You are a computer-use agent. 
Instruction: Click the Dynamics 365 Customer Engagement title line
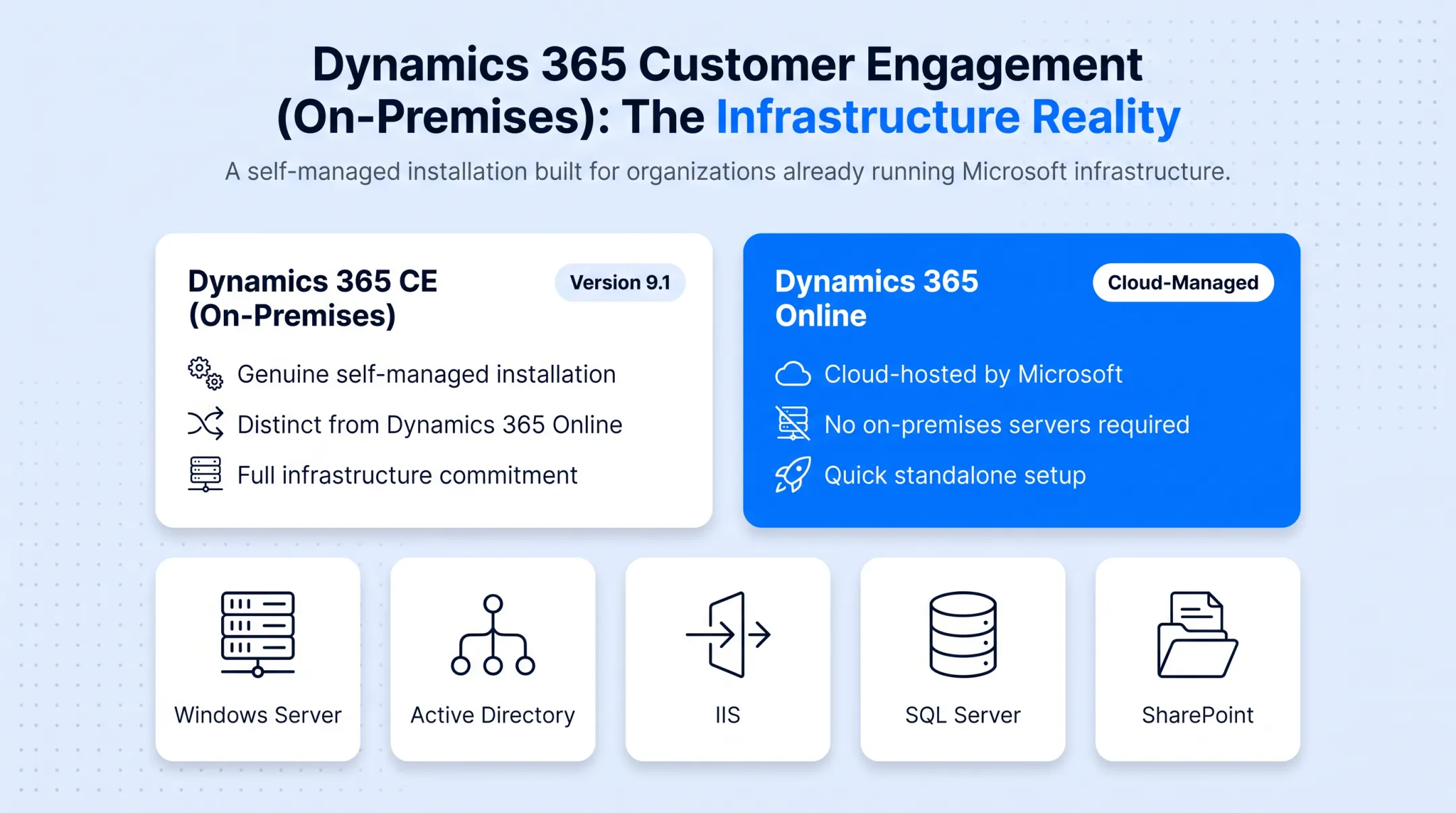pos(727,65)
